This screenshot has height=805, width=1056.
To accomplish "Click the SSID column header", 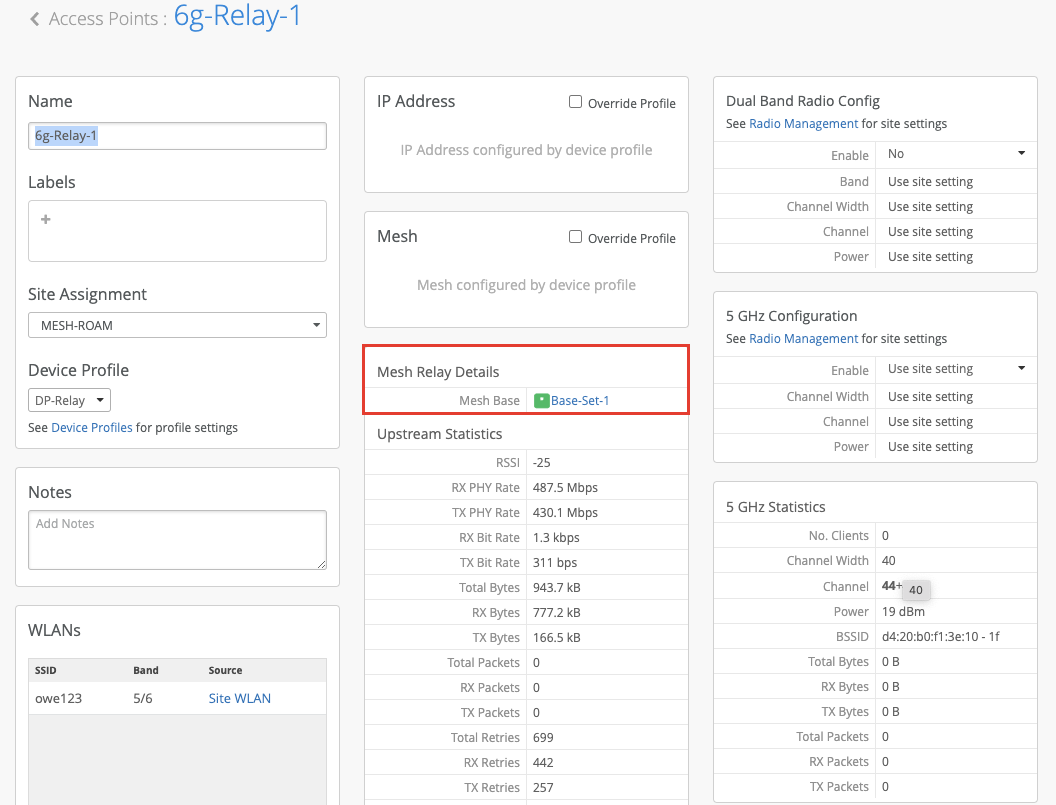I will coord(46,670).
